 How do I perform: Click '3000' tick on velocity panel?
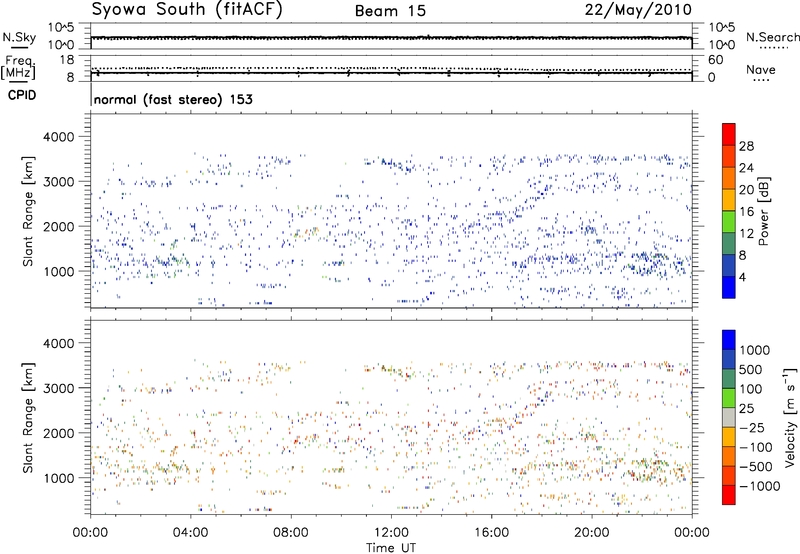pos(58,388)
